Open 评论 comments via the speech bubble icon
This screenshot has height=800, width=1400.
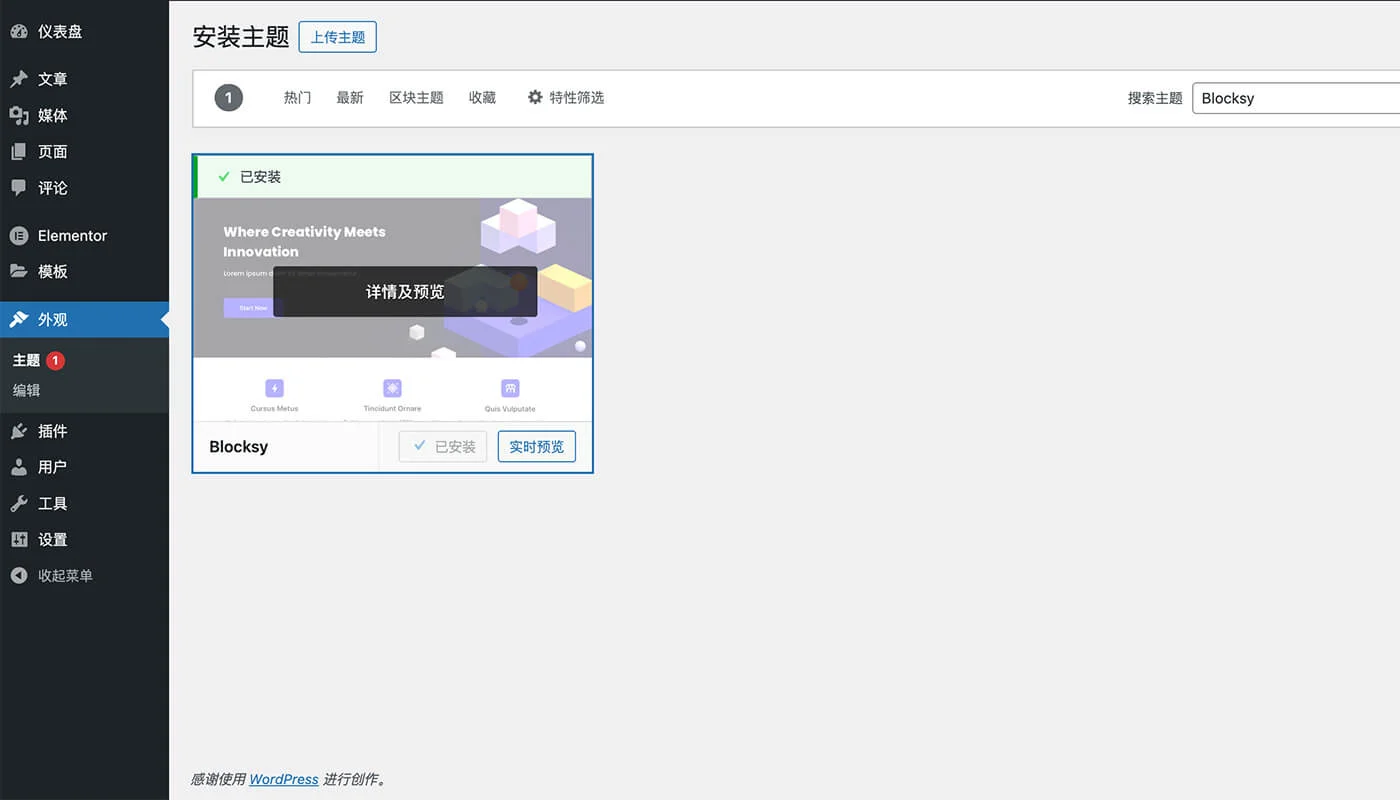[x=20, y=188]
